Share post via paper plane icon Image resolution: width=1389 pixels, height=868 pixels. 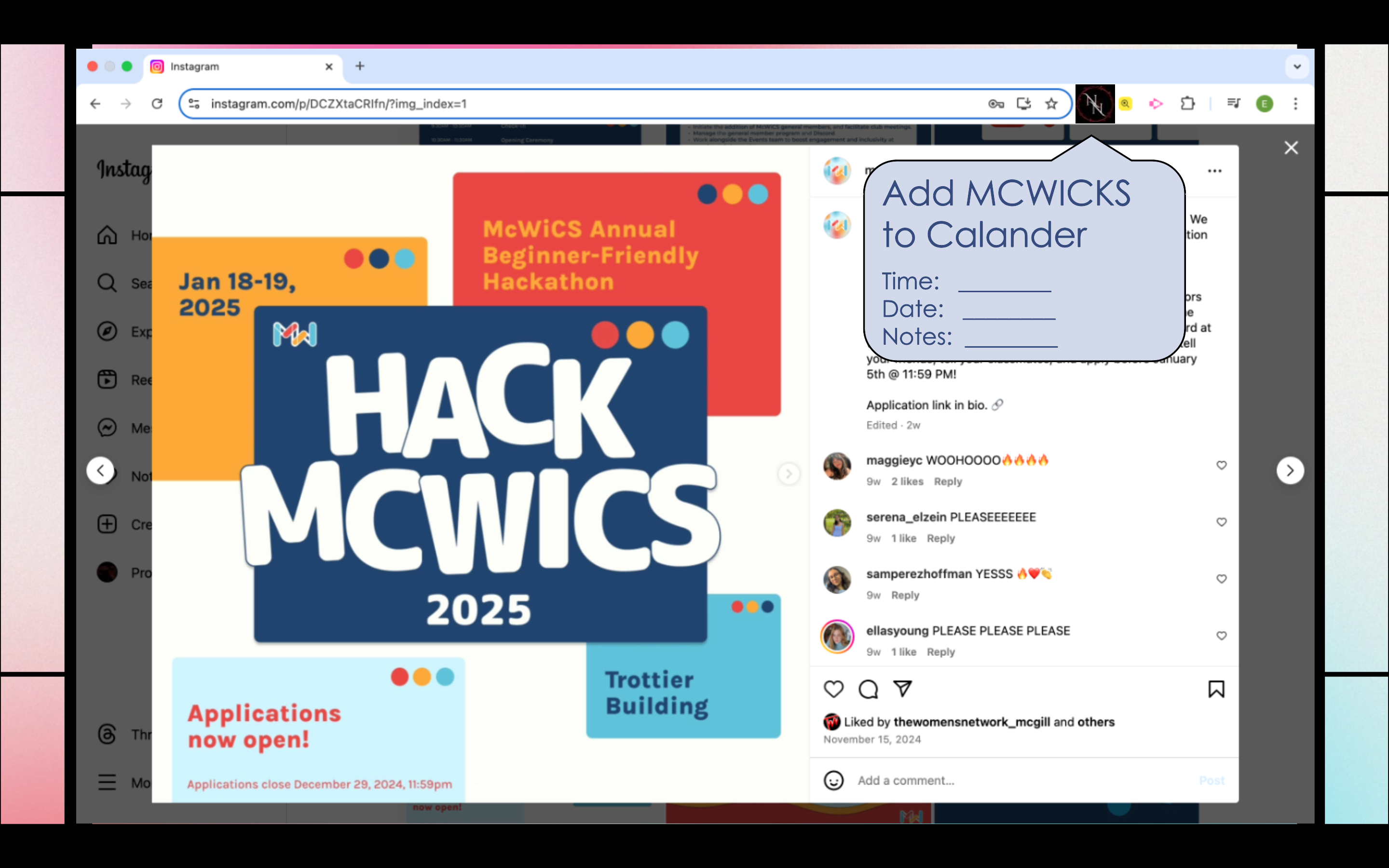902,688
